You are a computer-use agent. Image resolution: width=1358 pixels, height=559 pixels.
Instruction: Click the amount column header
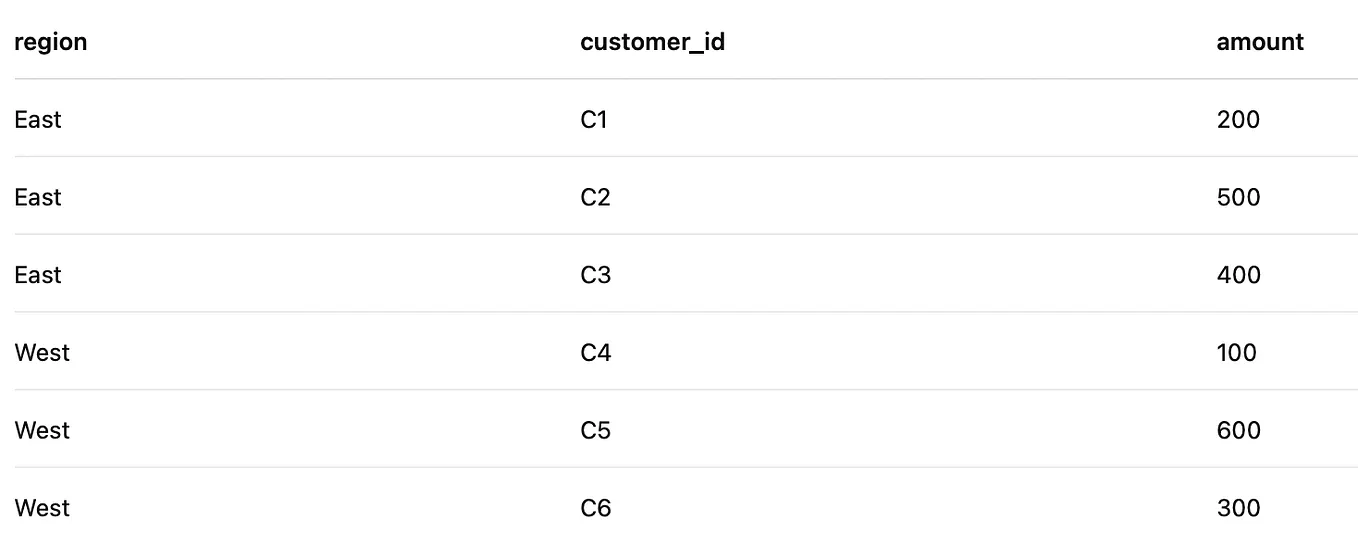point(1260,42)
